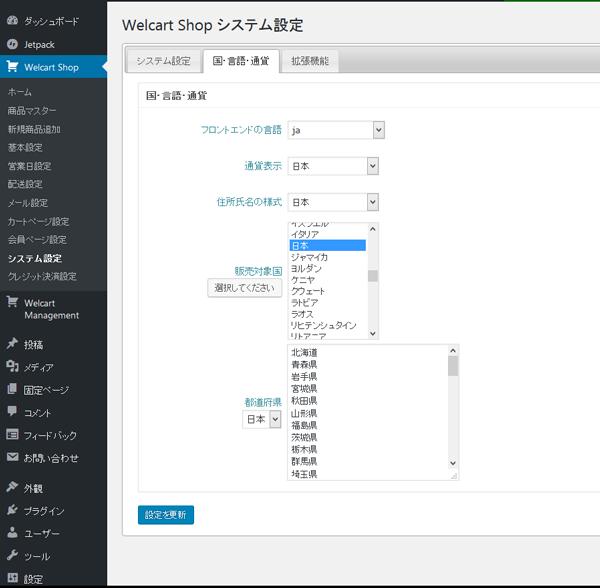Switch to the システム設定 tab
Image resolution: width=600 pixels, height=588 pixels.
coord(163,61)
